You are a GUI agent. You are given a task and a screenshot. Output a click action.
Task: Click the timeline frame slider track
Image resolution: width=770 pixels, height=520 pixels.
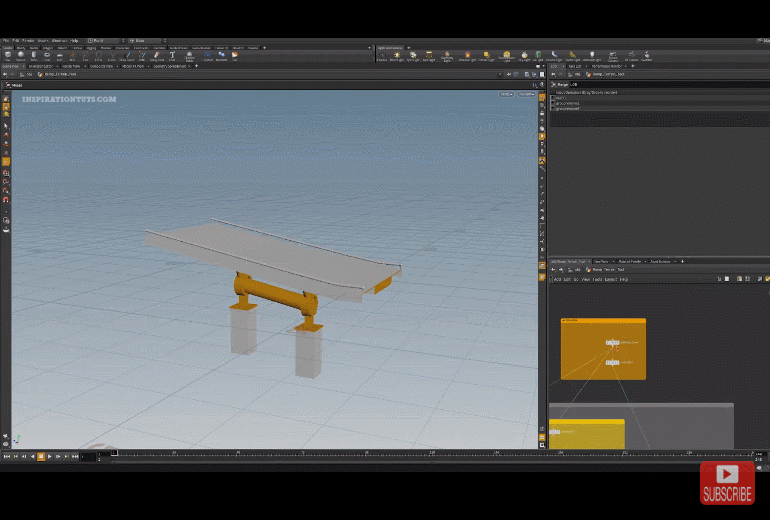pyautogui.click(x=400, y=456)
